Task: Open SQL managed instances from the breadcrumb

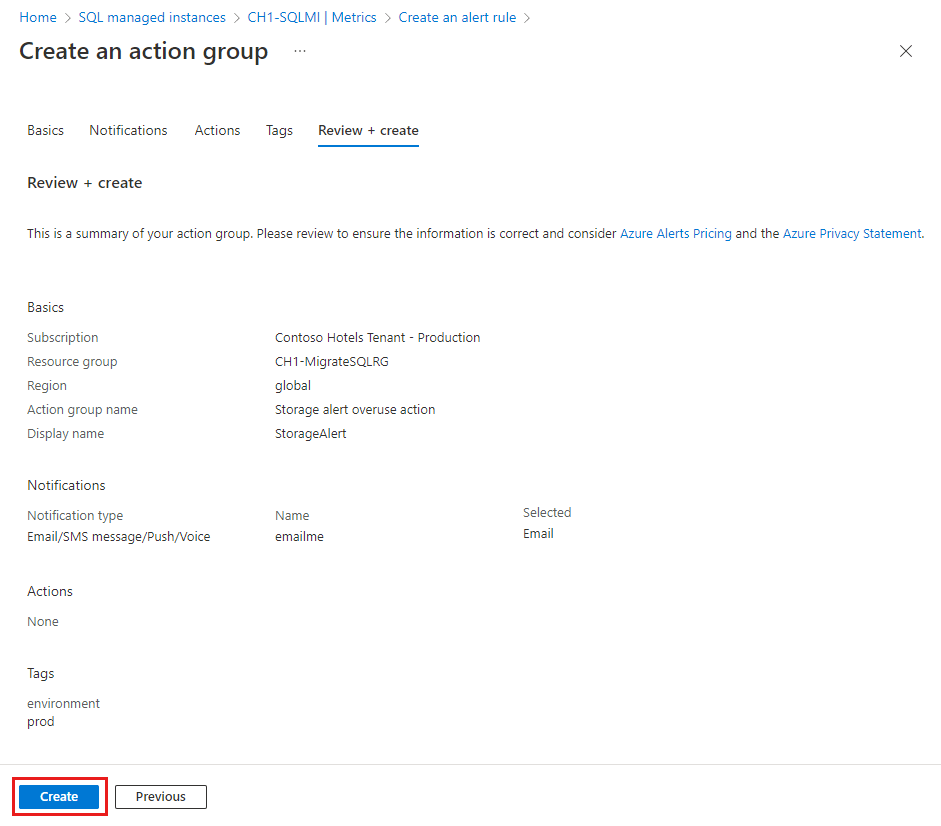Action: pyautogui.click(x=151, y=17)
